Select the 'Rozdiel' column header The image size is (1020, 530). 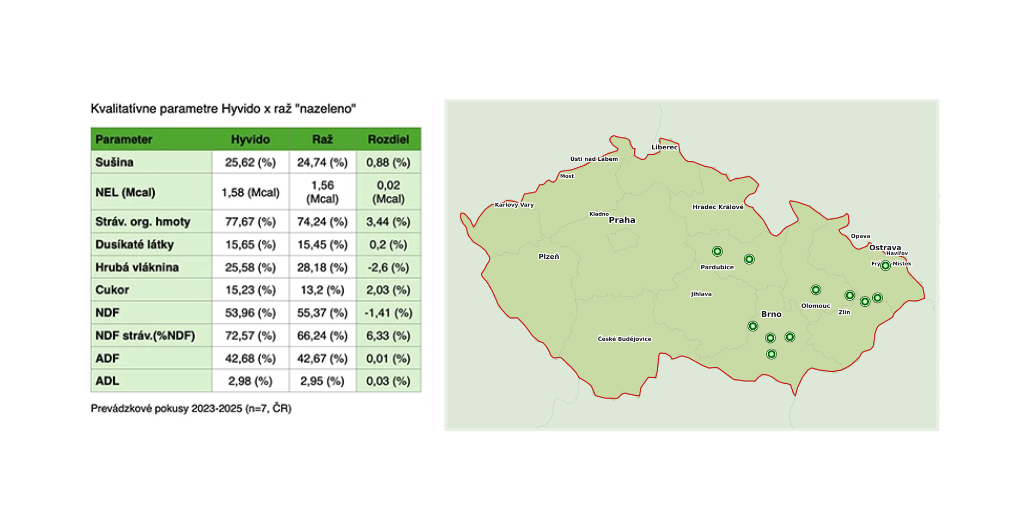[x=388, y=139]
